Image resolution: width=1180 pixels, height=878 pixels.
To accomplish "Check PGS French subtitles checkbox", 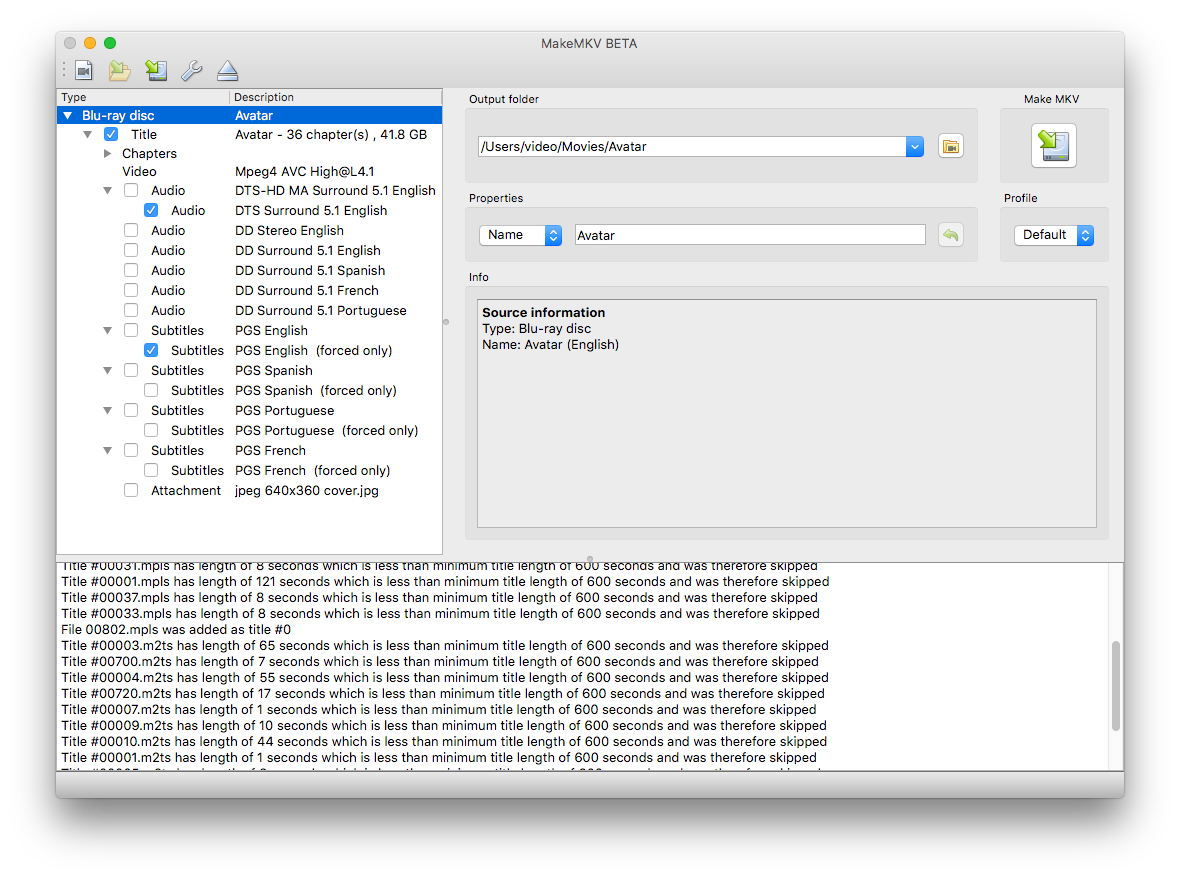I will [x=131, y=450].
